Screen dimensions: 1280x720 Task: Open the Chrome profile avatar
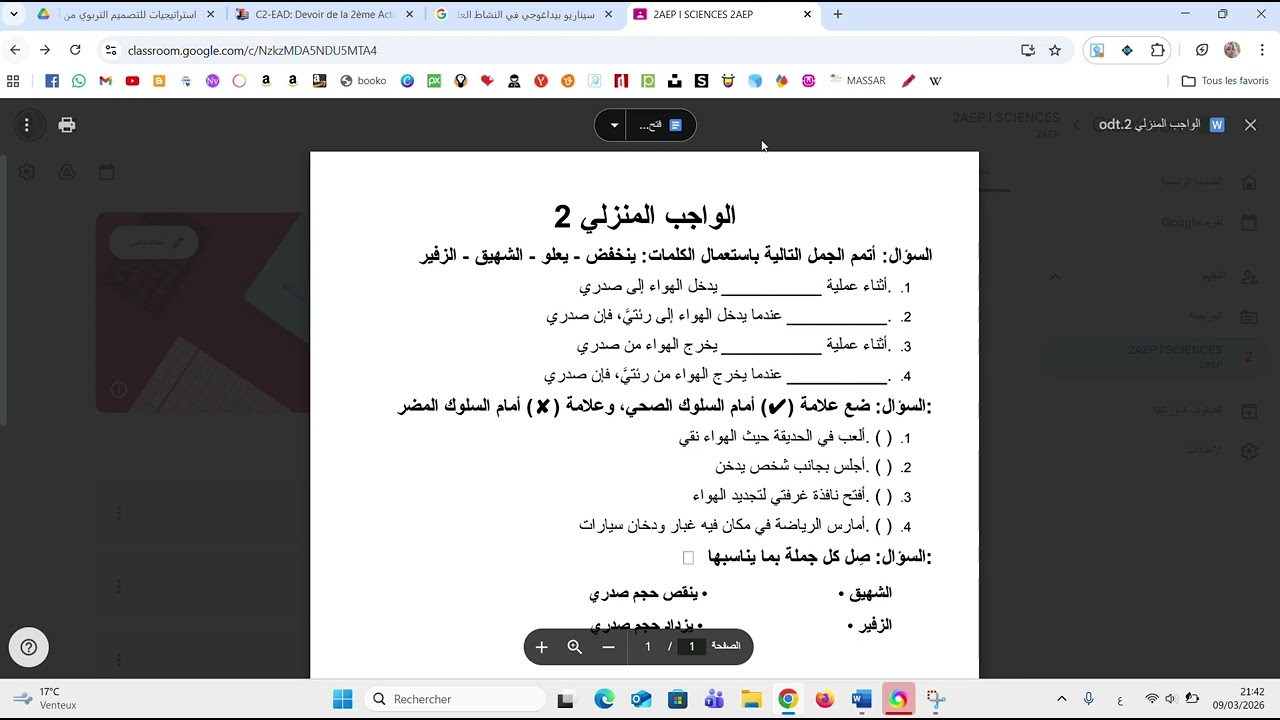(1232, 50)
